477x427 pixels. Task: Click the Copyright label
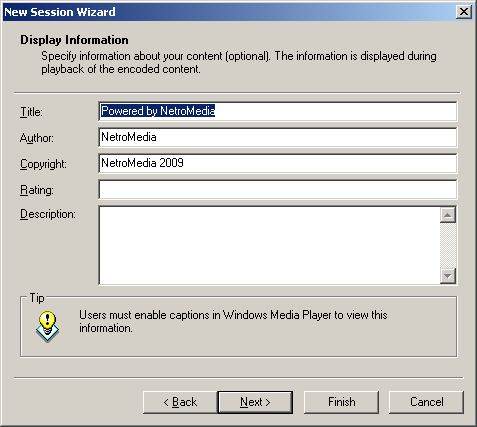click(x=43, y=164)
